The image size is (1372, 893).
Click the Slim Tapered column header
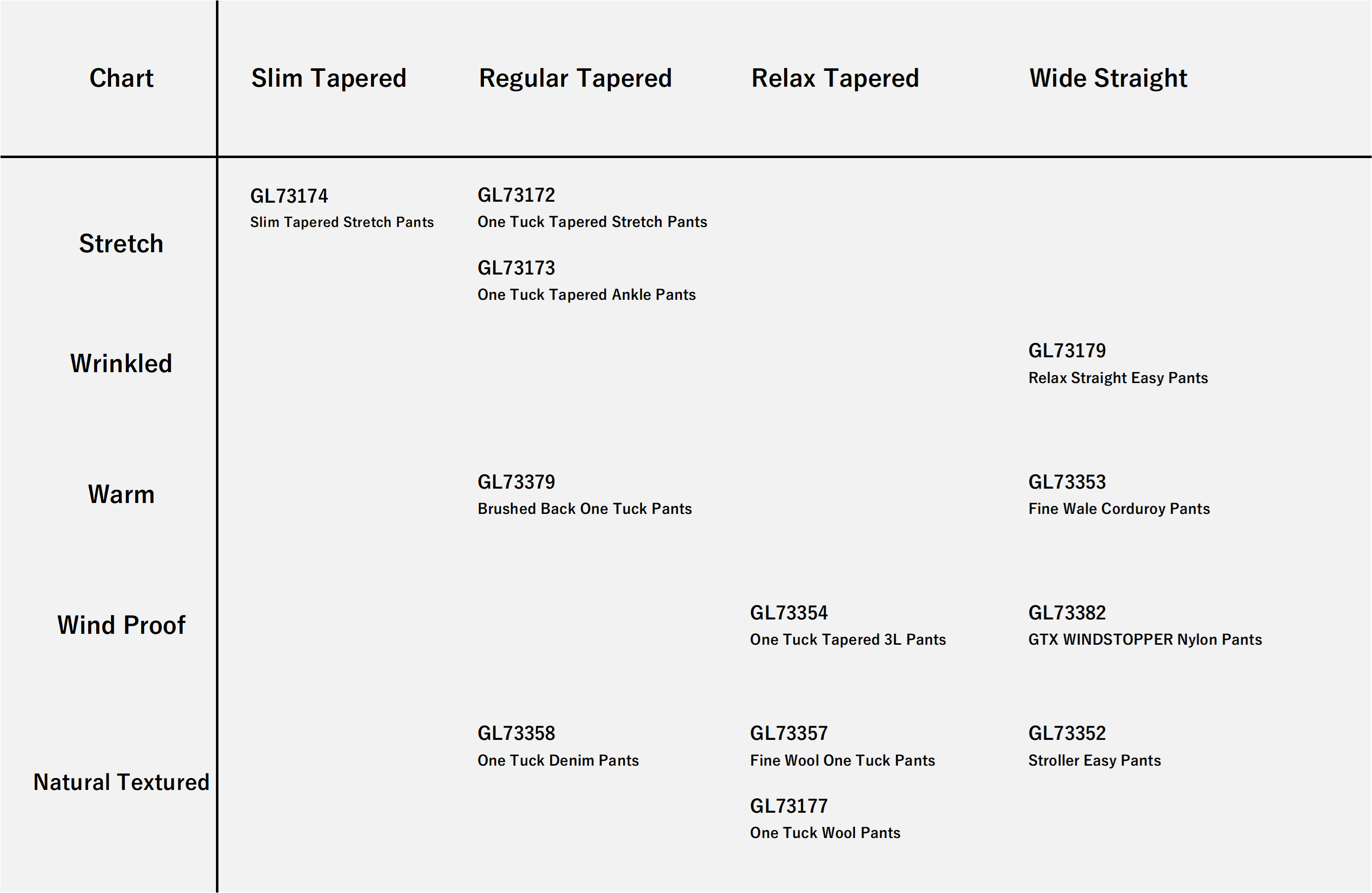(x=328, y=78)
